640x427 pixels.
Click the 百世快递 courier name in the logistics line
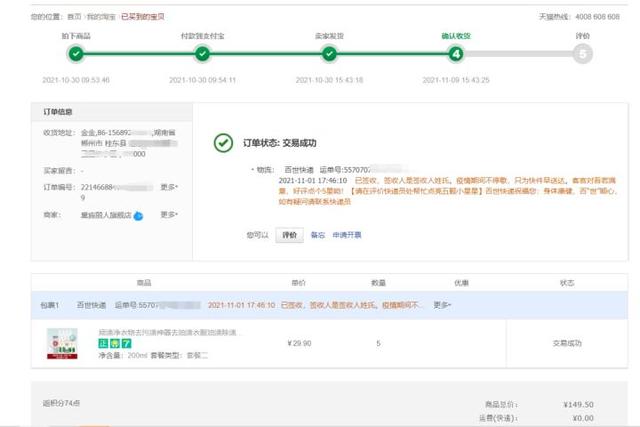[x=299, y=170]
